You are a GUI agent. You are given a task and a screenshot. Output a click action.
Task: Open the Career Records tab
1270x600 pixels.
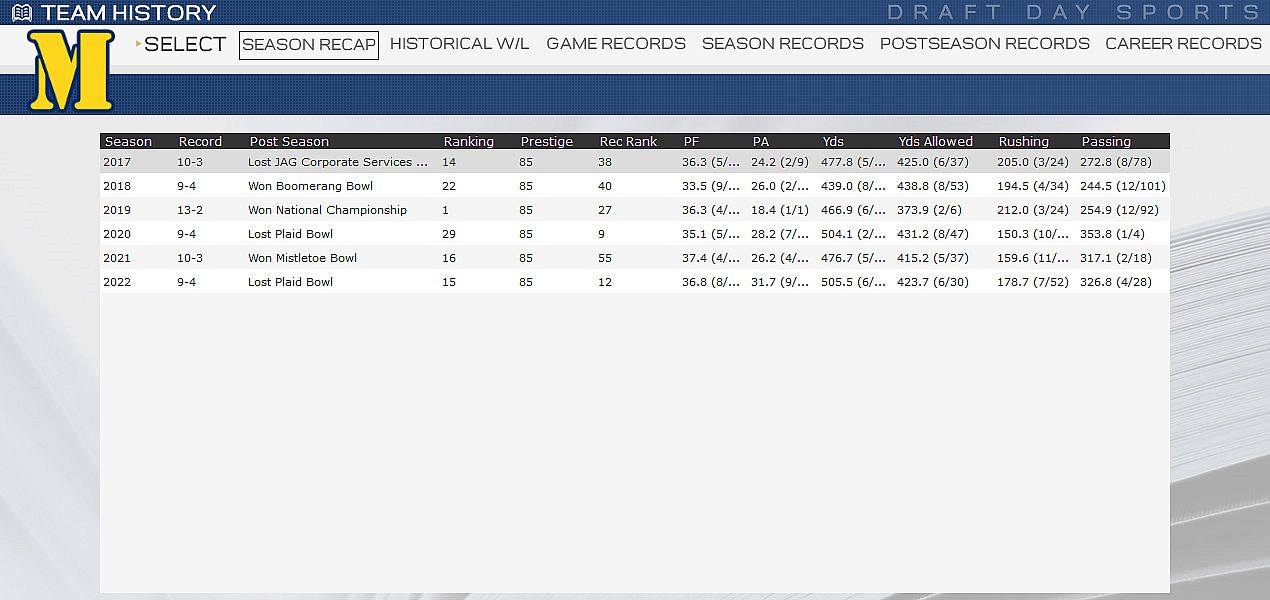point(1183,44)
